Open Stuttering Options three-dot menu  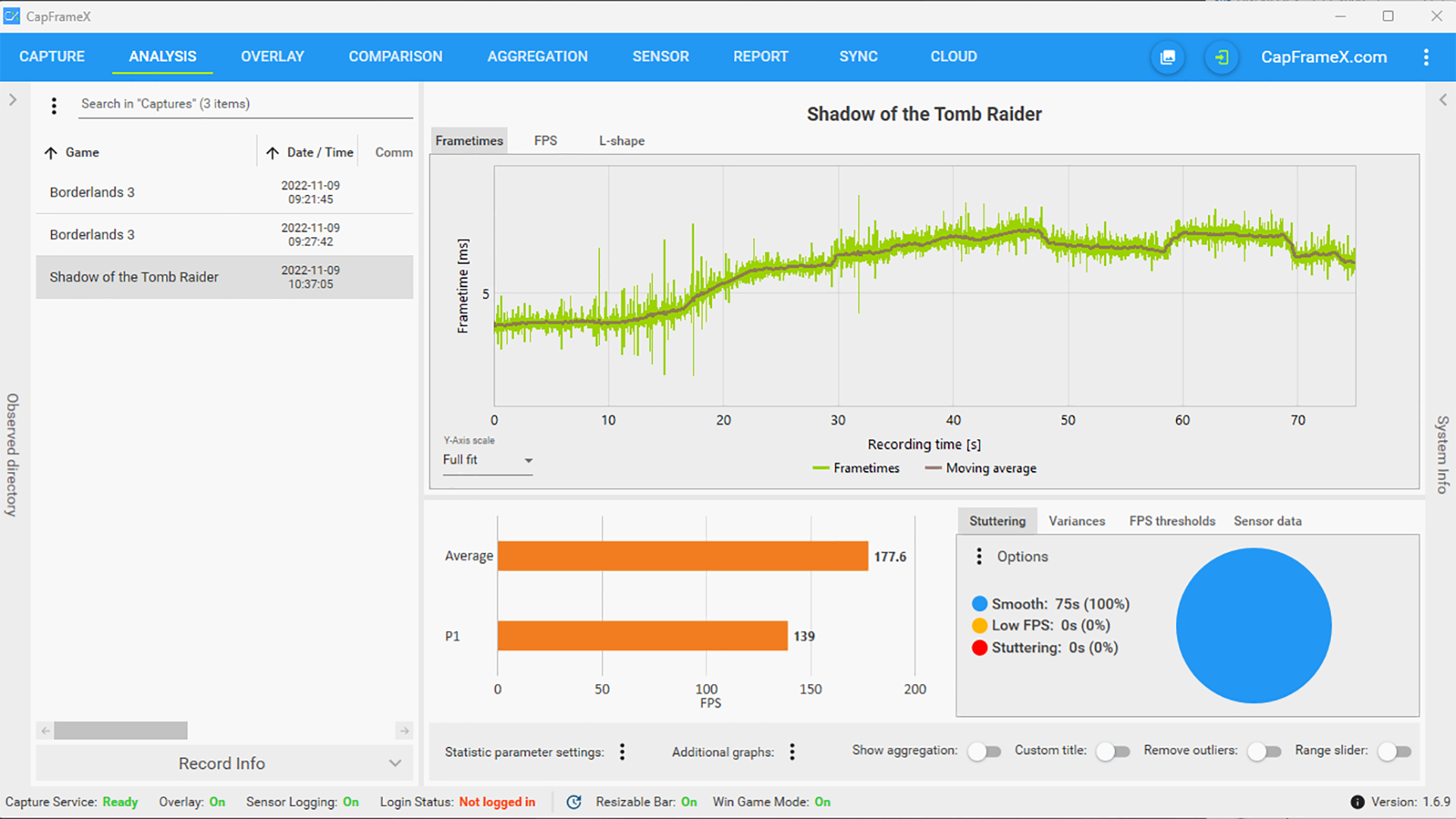click(x=979, y=557)
